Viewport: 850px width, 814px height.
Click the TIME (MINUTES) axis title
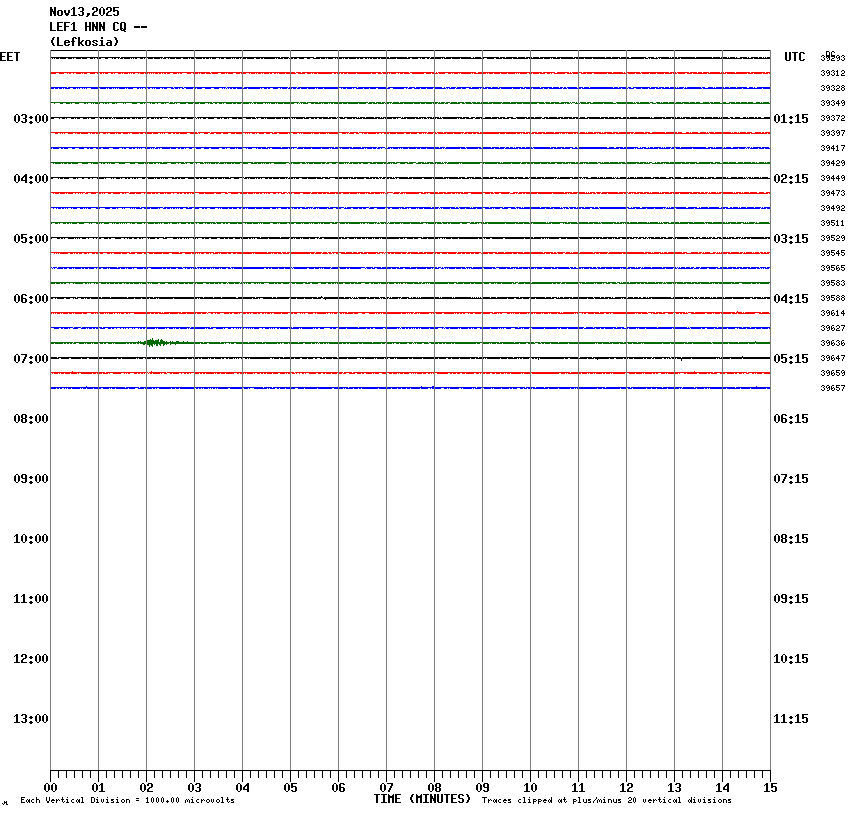coord(422,799)
